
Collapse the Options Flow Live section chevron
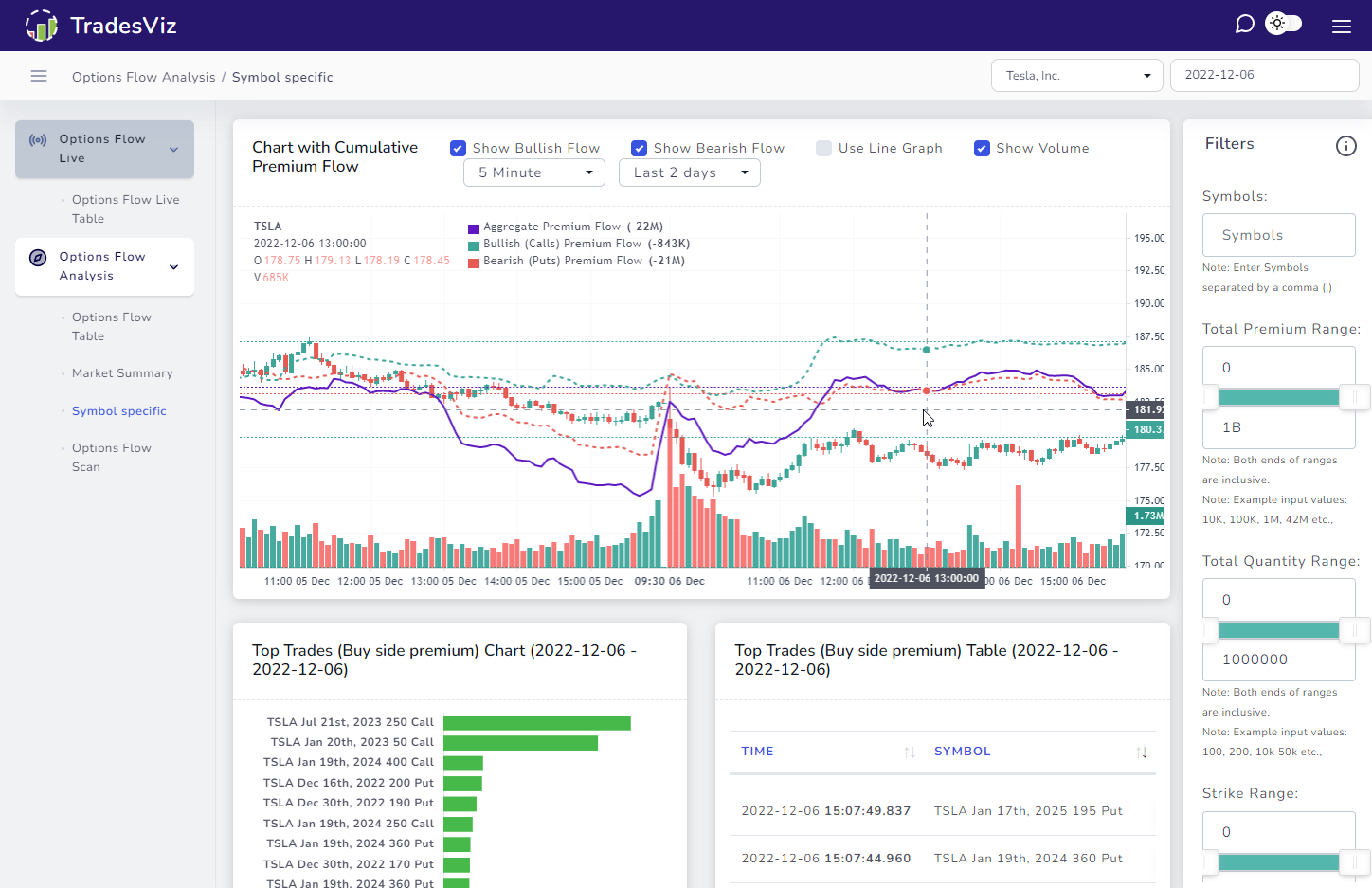point(174,149)
